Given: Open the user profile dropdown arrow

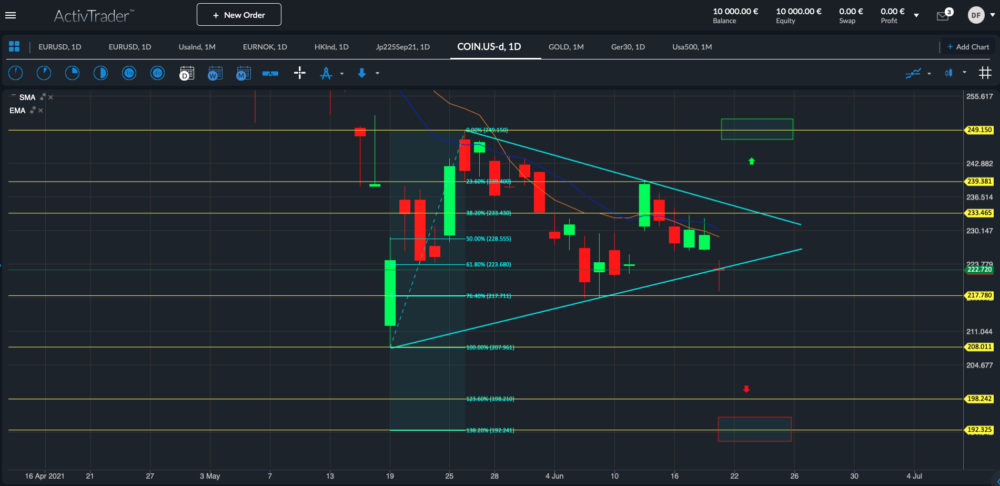Looking at the screenshot, I should [x=992, y=15].
